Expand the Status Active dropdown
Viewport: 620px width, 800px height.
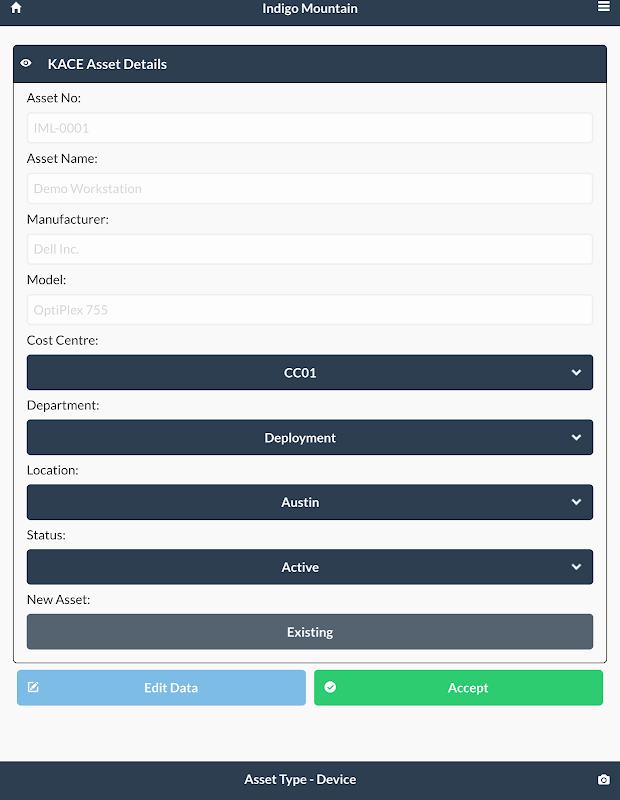coord(309,567)
